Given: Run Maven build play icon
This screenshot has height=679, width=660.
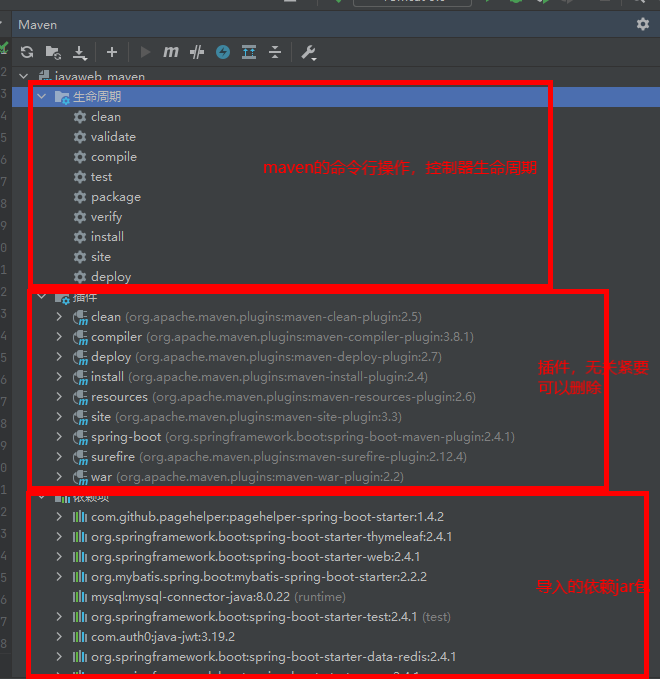Looking at the screenshot, I should pyautogui.click(x=145, y=52).
